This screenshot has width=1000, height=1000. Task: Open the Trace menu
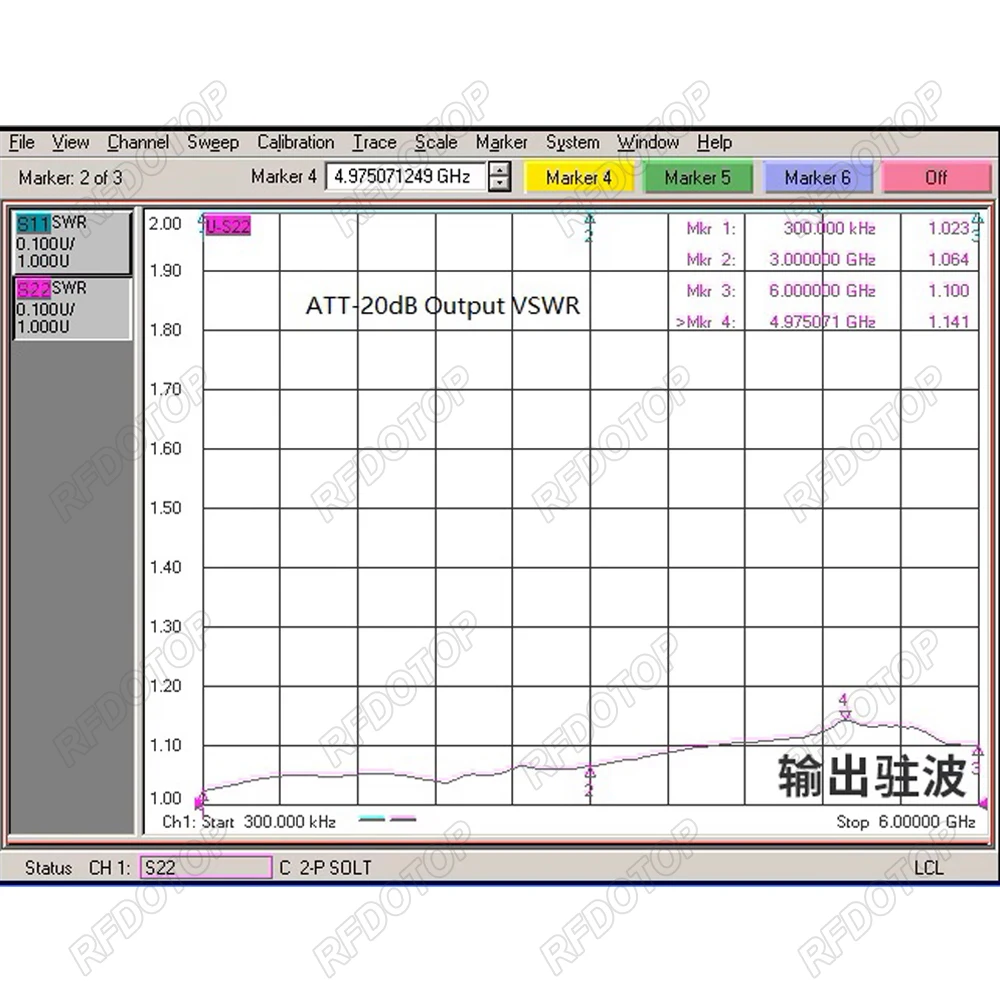(374, 142)
